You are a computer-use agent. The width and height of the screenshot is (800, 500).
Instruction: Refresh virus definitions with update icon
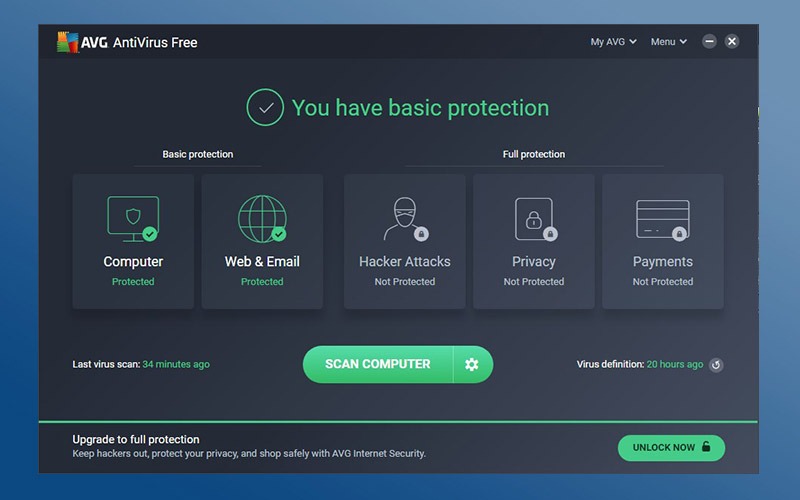[716, 365]
